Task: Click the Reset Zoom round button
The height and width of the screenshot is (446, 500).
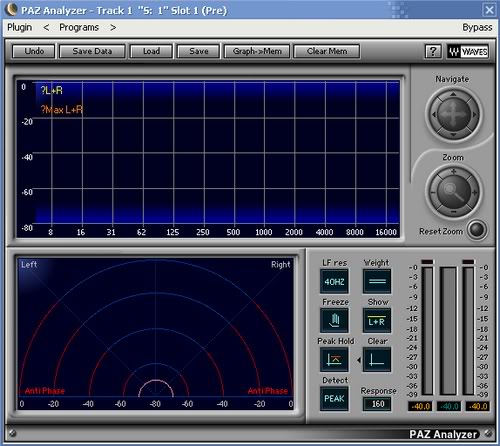Action: [477, 230]
